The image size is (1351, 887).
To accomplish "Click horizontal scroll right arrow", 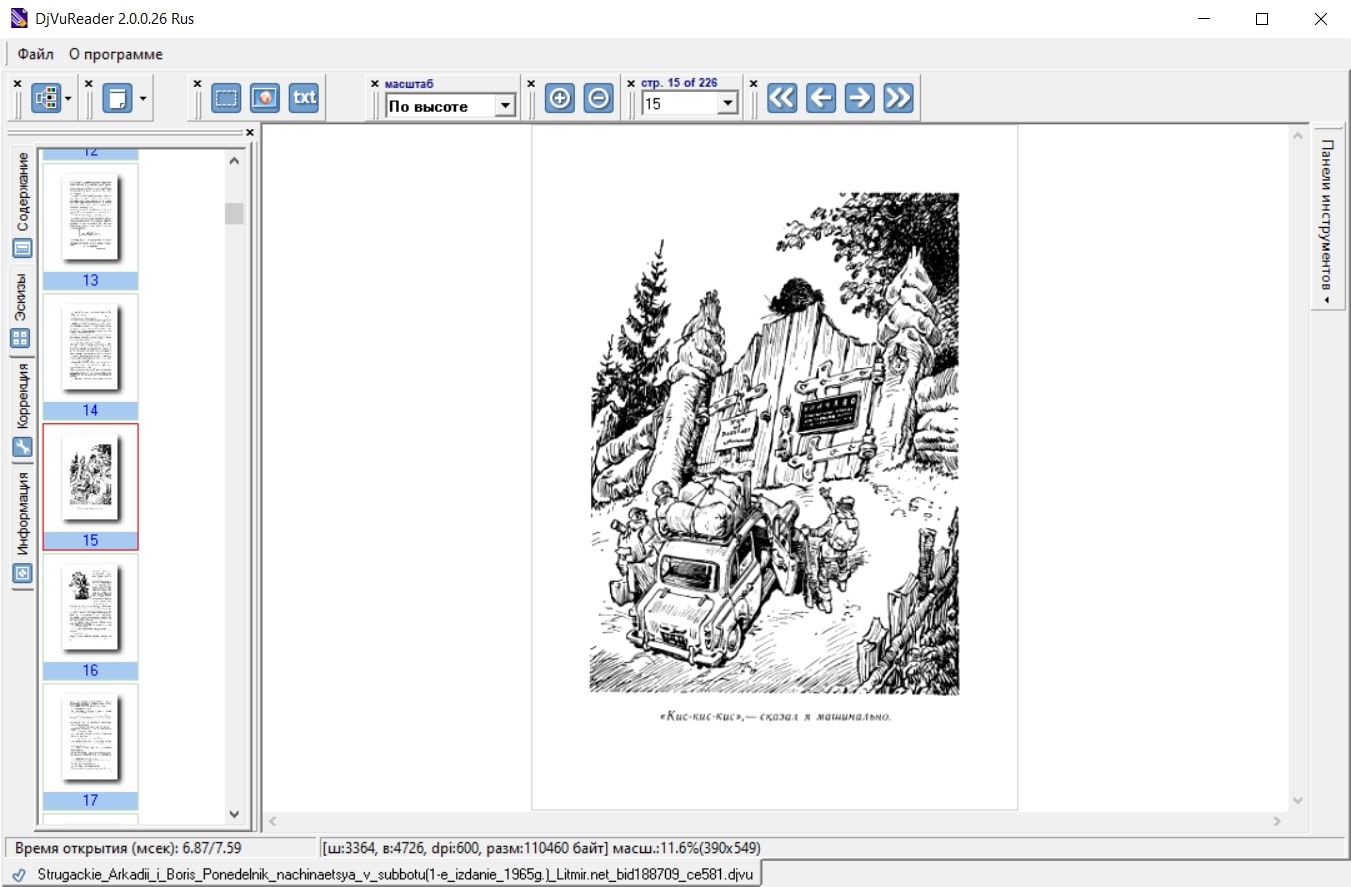I will click(x=1277, y=821).
